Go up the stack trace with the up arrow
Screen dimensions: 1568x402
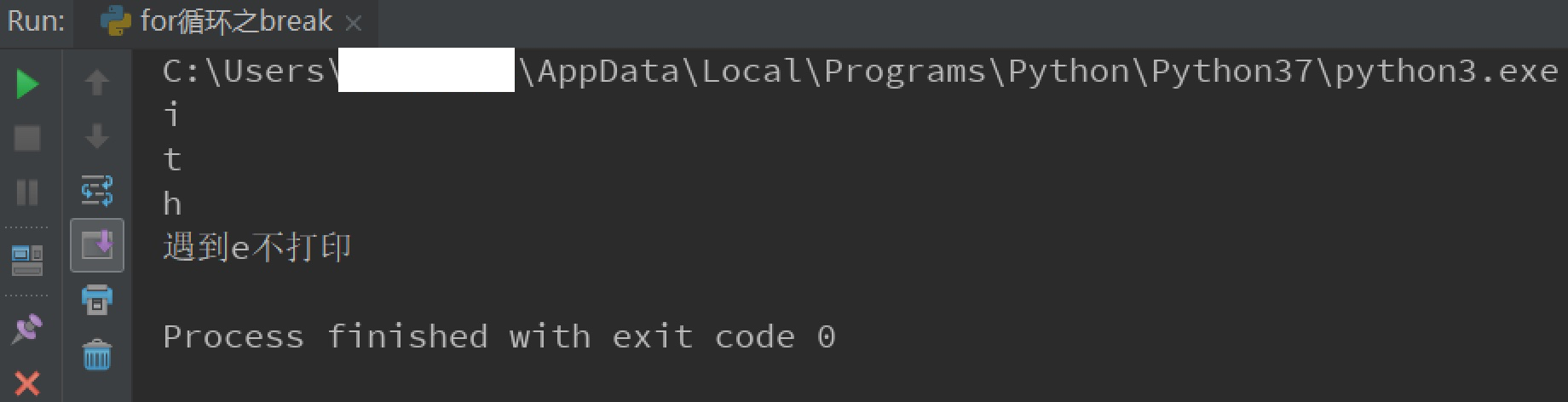coord(97,83)
